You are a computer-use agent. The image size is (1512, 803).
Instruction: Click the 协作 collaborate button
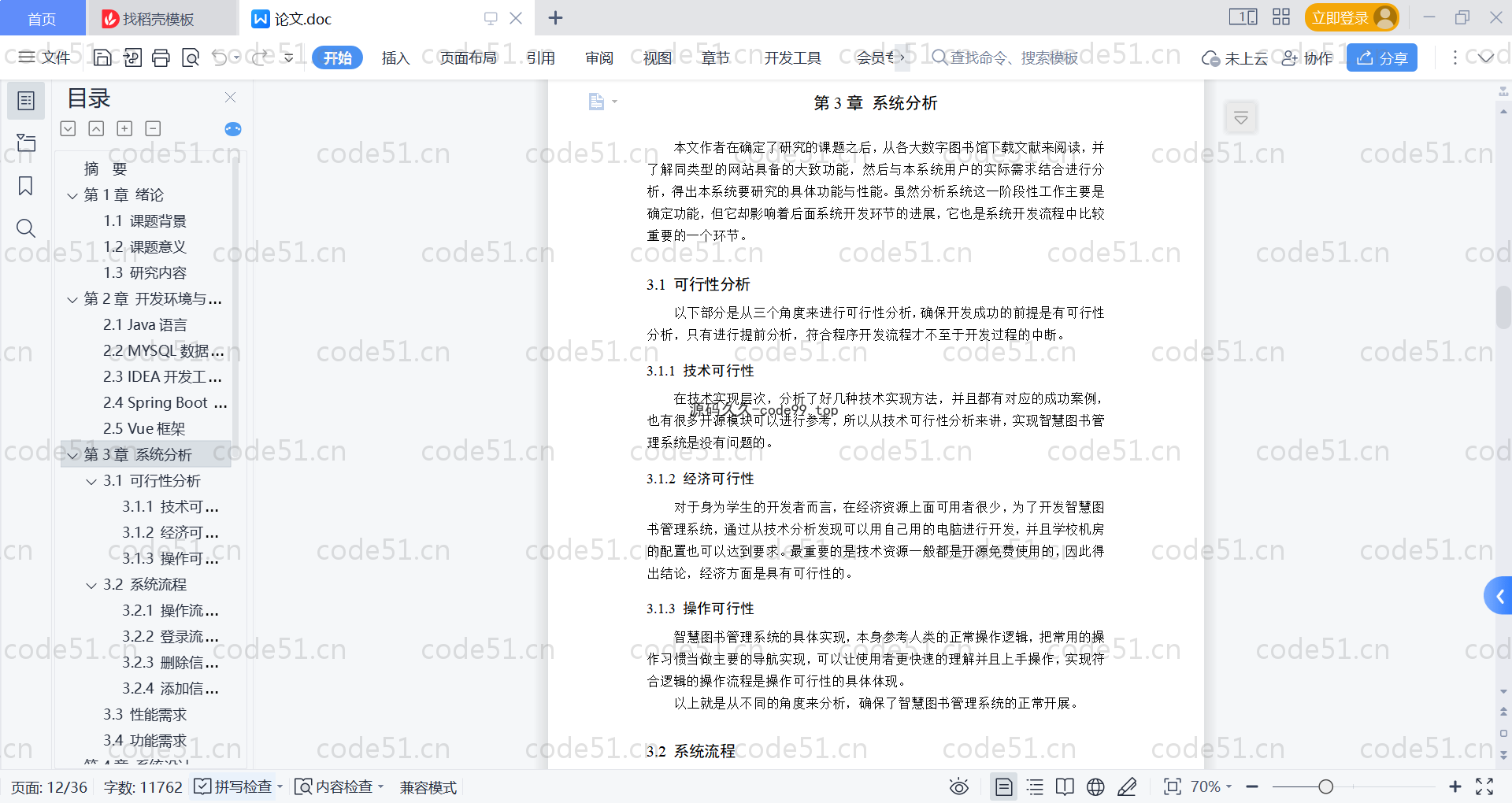(x=1307, y=58)
